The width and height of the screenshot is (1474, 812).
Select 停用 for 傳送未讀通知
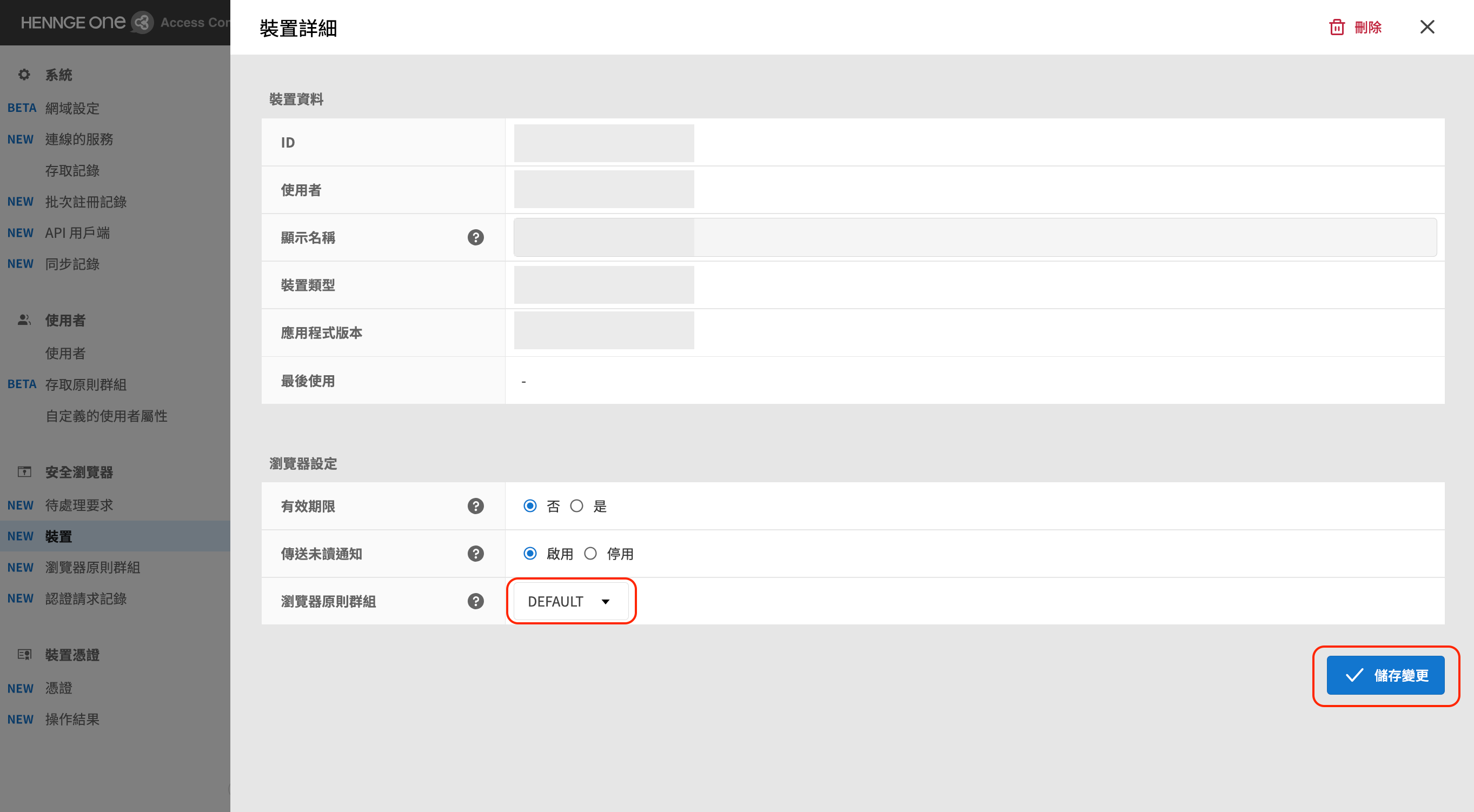click(590, 554)
